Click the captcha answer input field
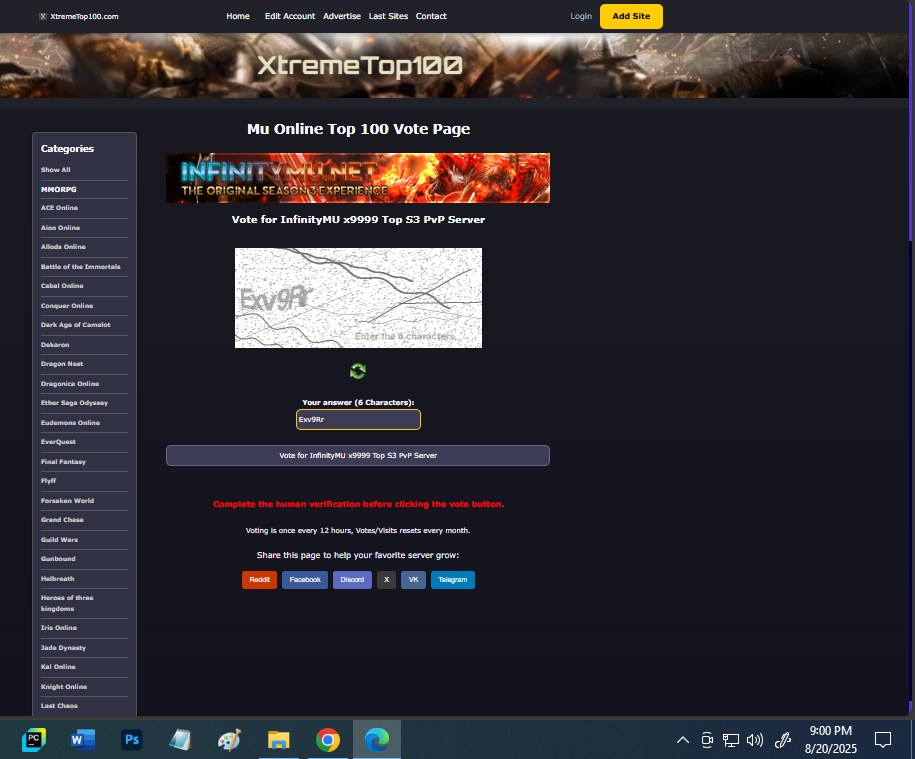The height and width of the screenshot is (759, 915). coord(358,419)
